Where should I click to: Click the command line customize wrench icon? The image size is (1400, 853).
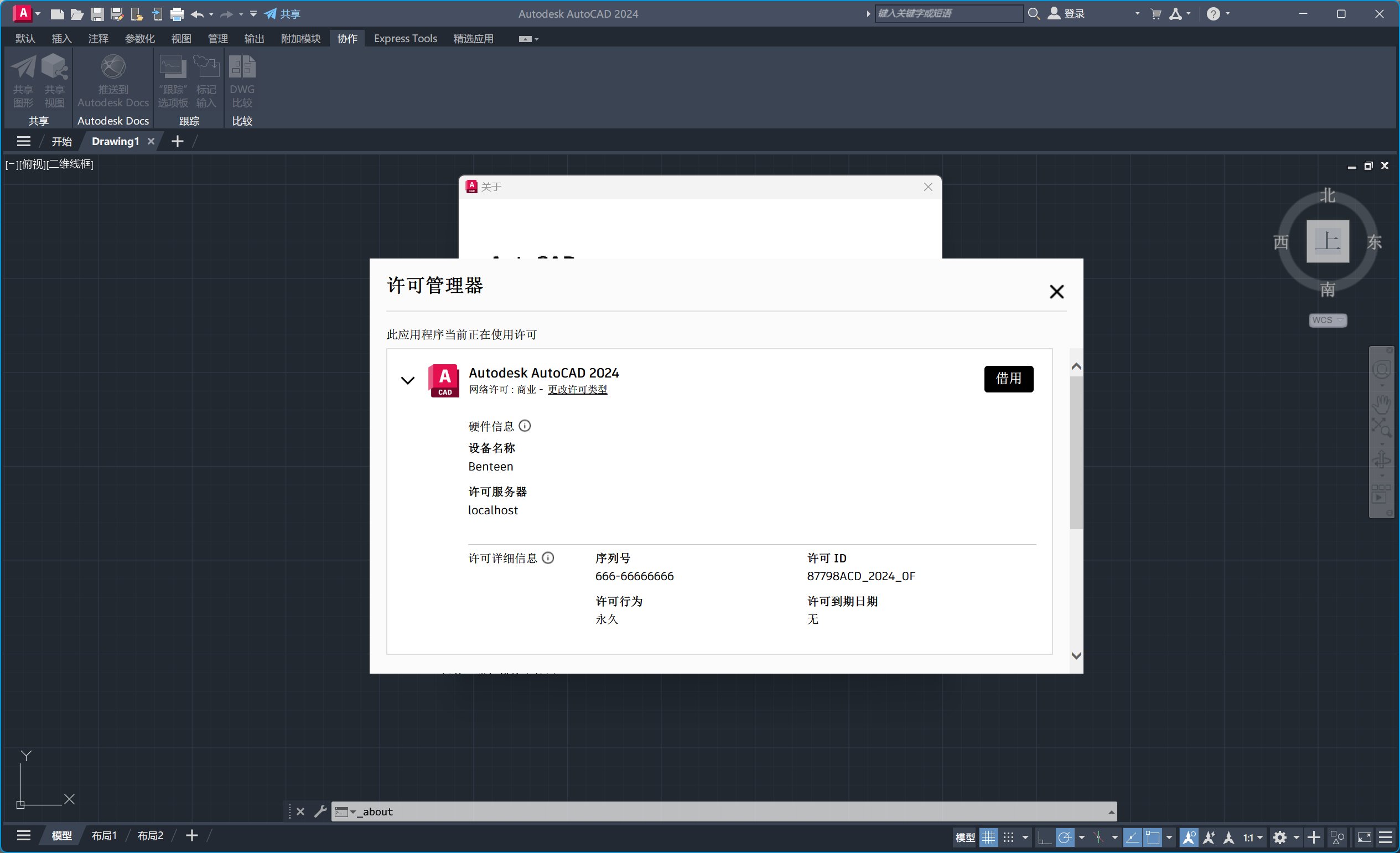[320, 811]
